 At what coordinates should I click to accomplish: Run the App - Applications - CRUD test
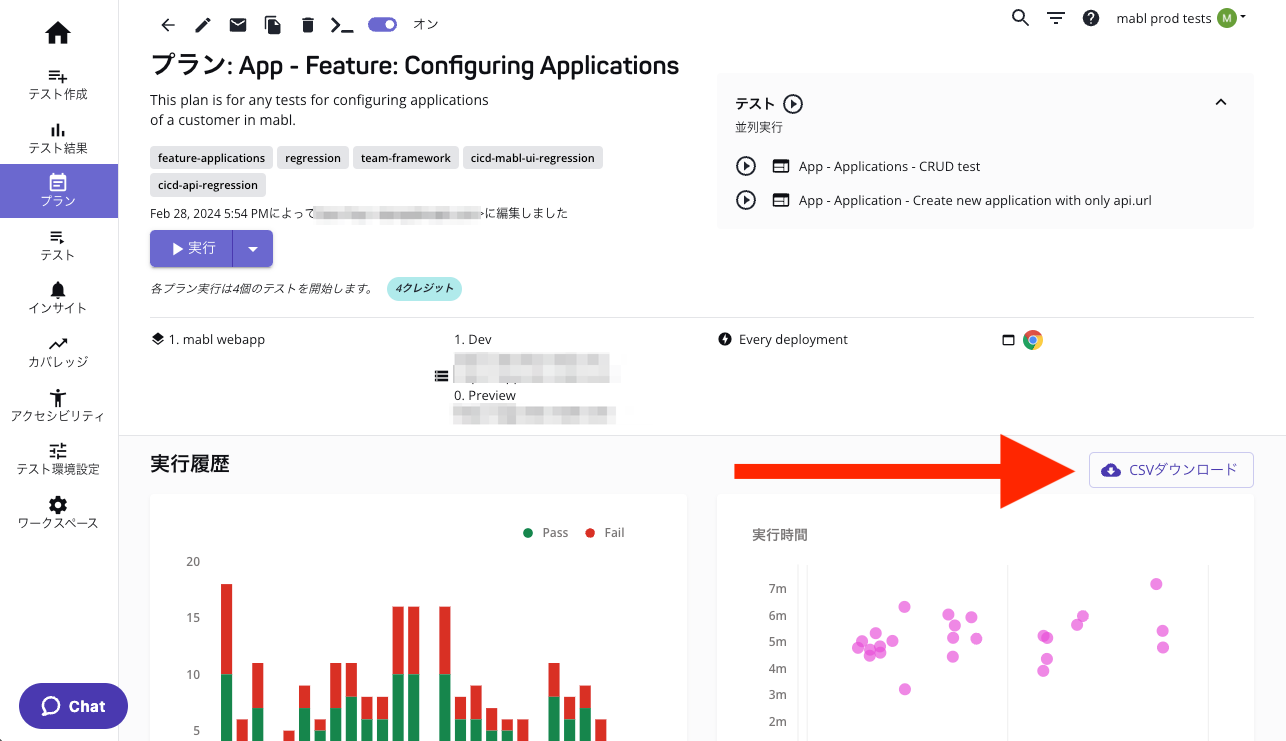pyautogui.click(x=746, y=166)
